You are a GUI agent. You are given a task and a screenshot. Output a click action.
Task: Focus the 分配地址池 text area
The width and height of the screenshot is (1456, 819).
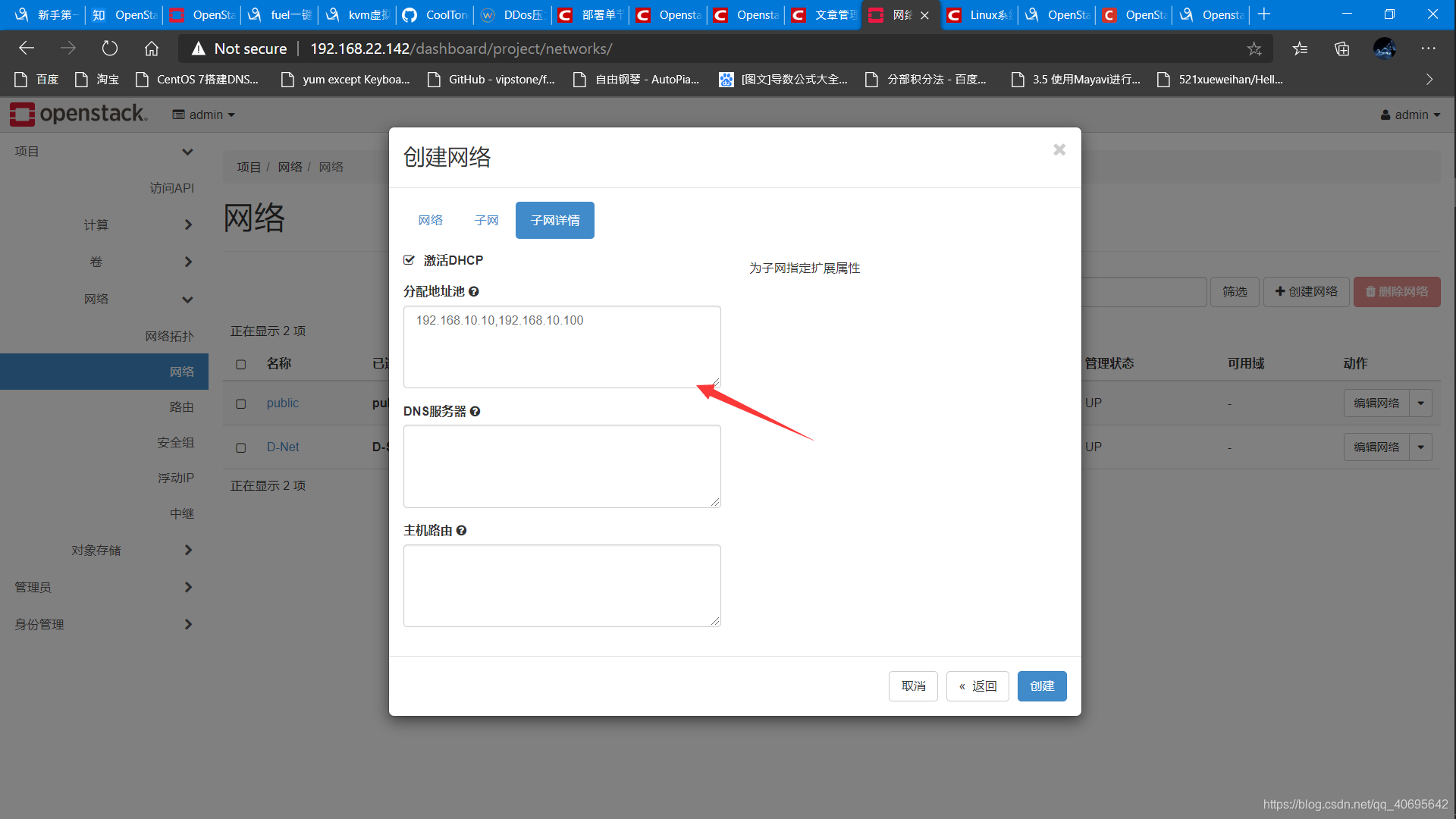pos(562,347)
